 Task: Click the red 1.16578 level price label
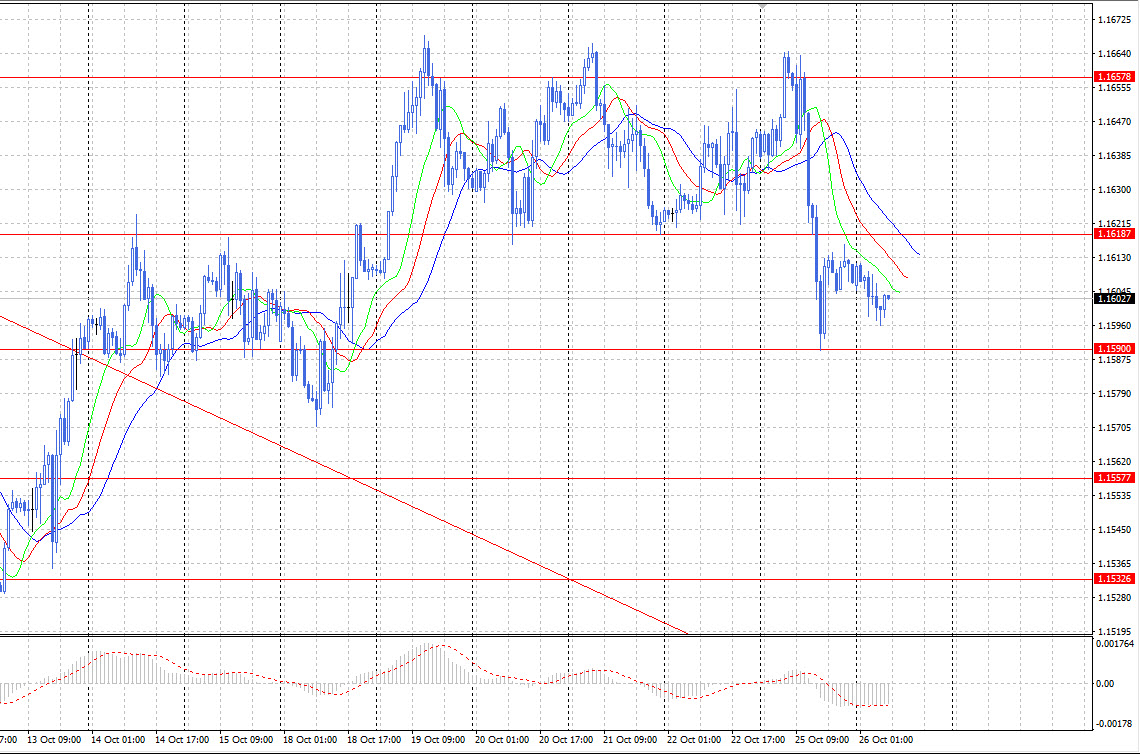1114,76
